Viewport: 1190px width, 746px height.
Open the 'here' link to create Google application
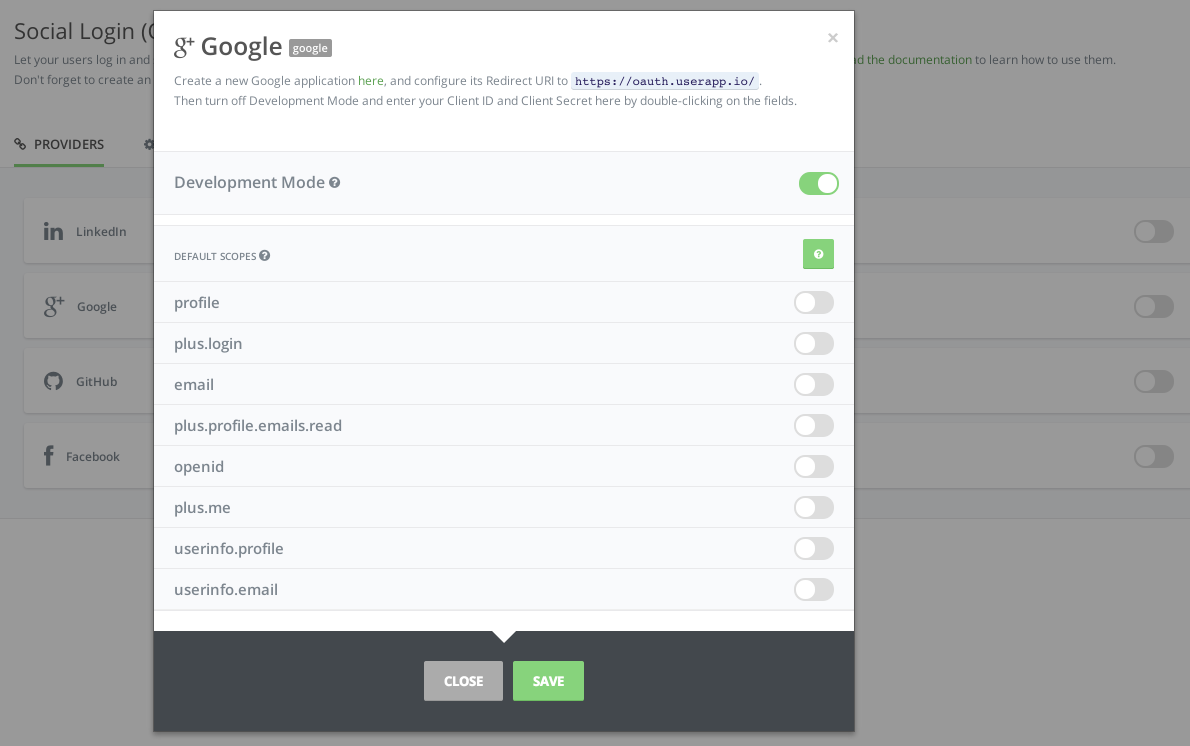(370, 80)
